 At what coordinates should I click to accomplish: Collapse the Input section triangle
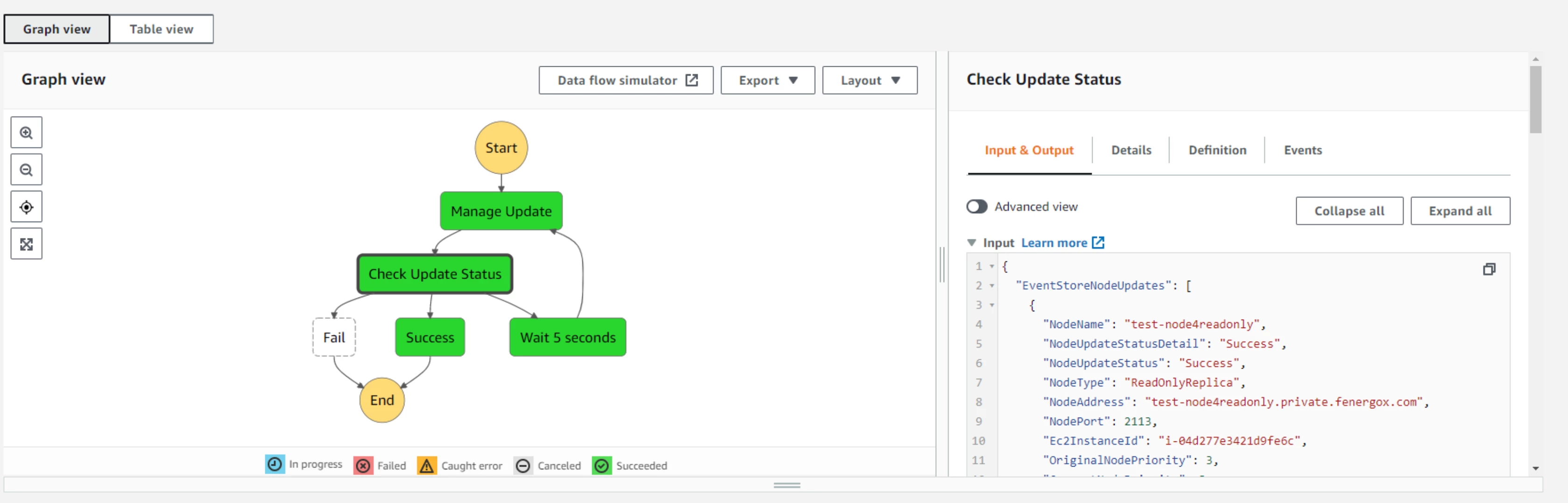coord(971,243)
